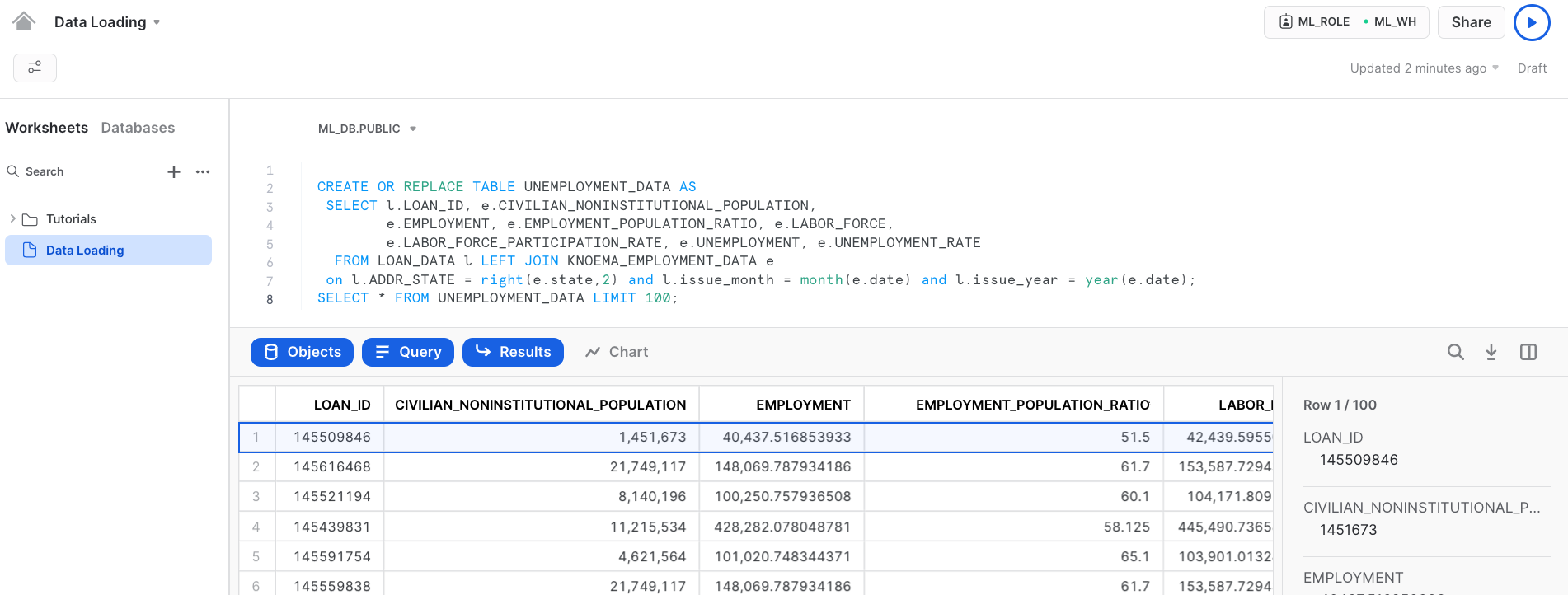Run the worksheet with play button

[x=1532, y=22]
